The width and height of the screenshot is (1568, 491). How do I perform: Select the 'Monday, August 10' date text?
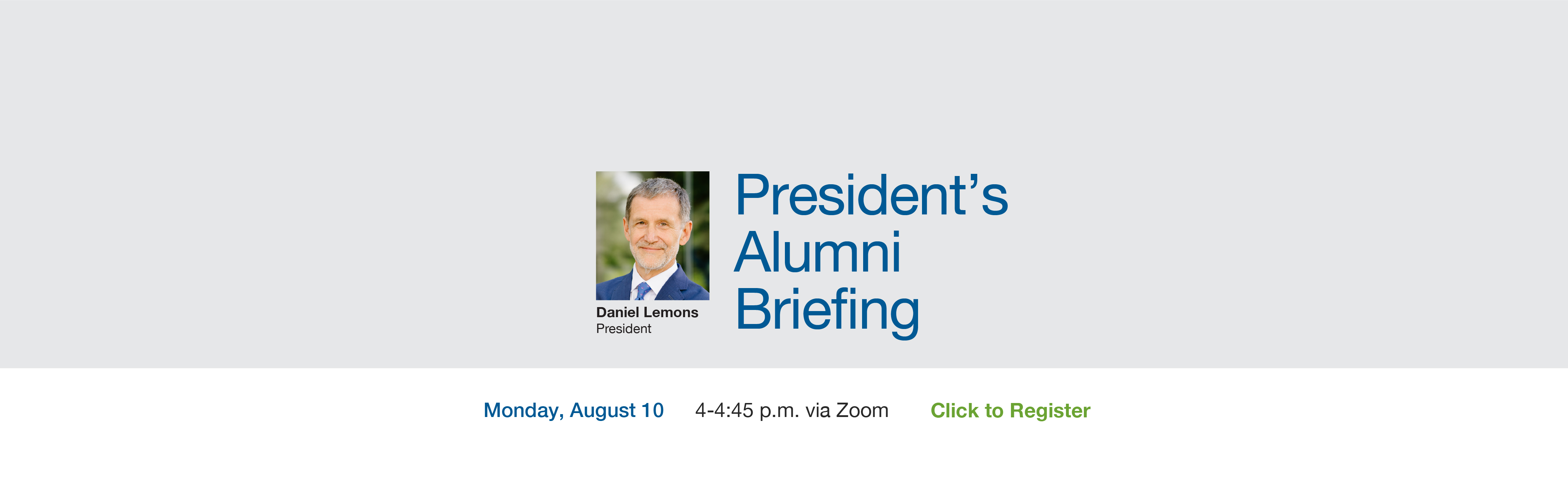574,411
